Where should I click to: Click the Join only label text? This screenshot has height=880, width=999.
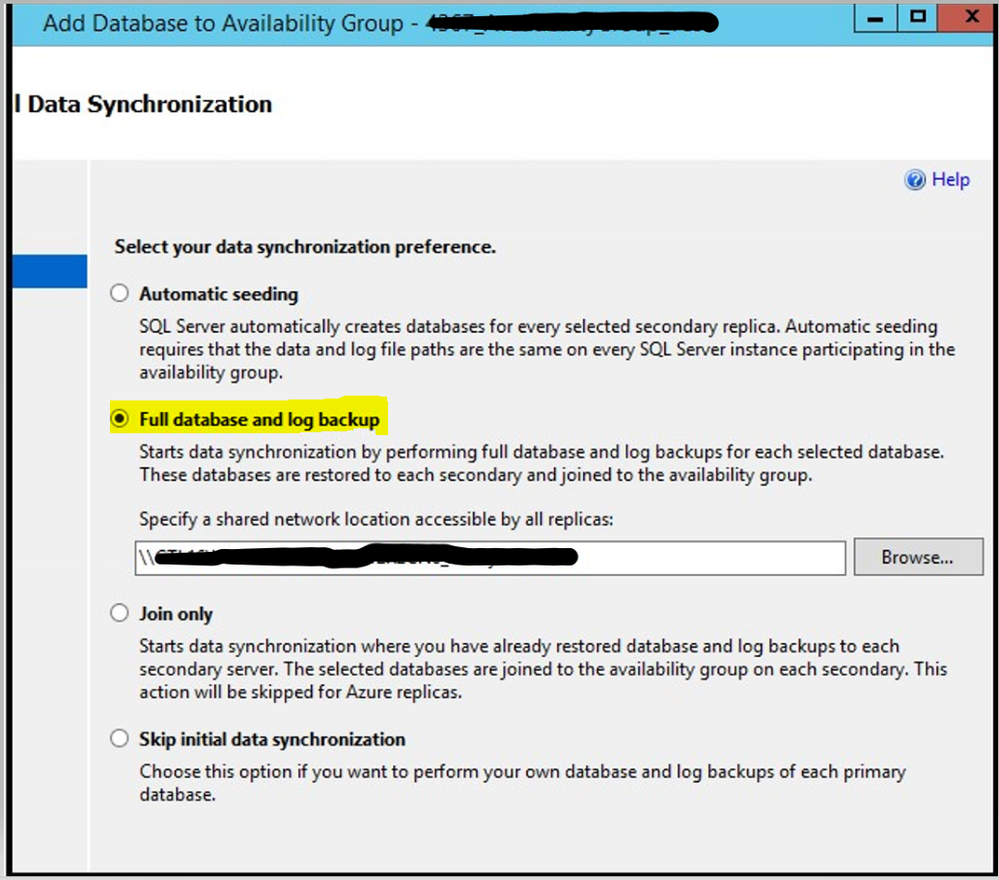click(x=176, y=614)
